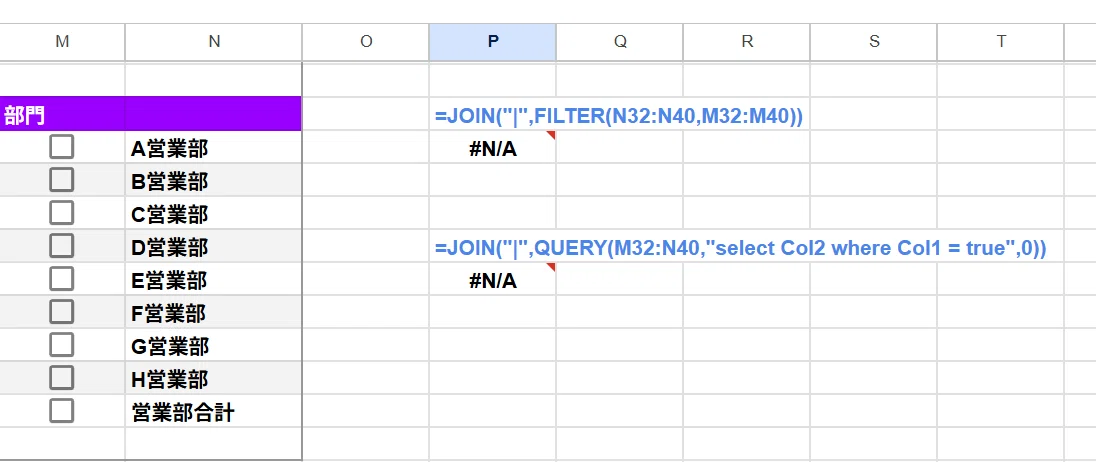Check the A営業部 checkbox
Viewport: 1096px width, 462px height.
click(x=62, y=147)
